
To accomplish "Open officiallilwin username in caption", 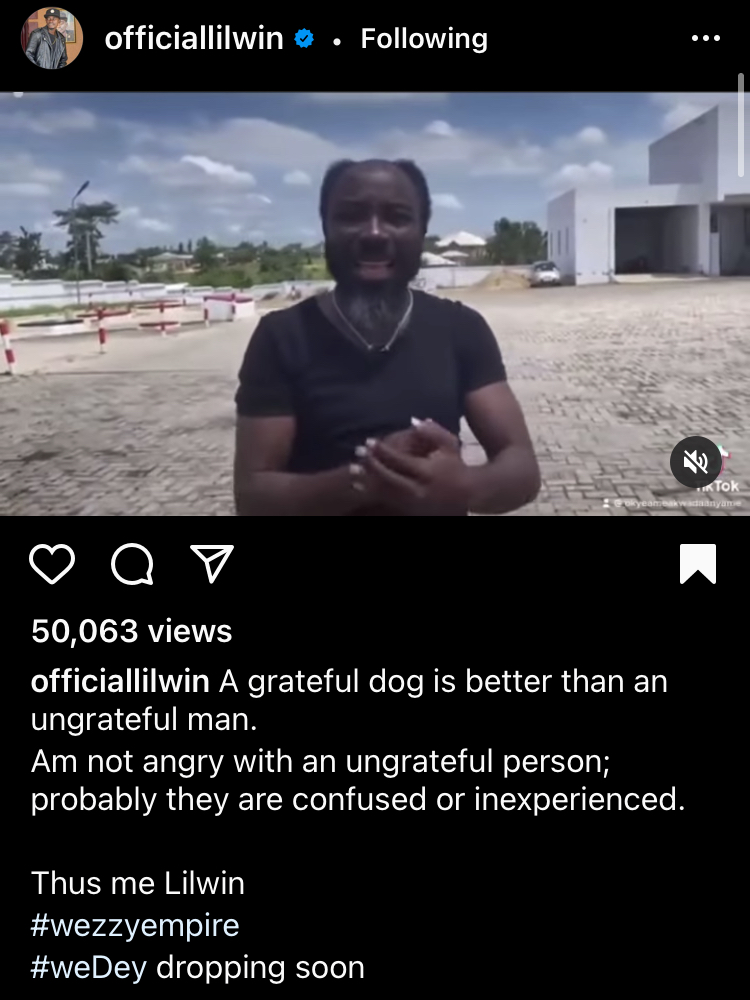I will pos(120,681).
